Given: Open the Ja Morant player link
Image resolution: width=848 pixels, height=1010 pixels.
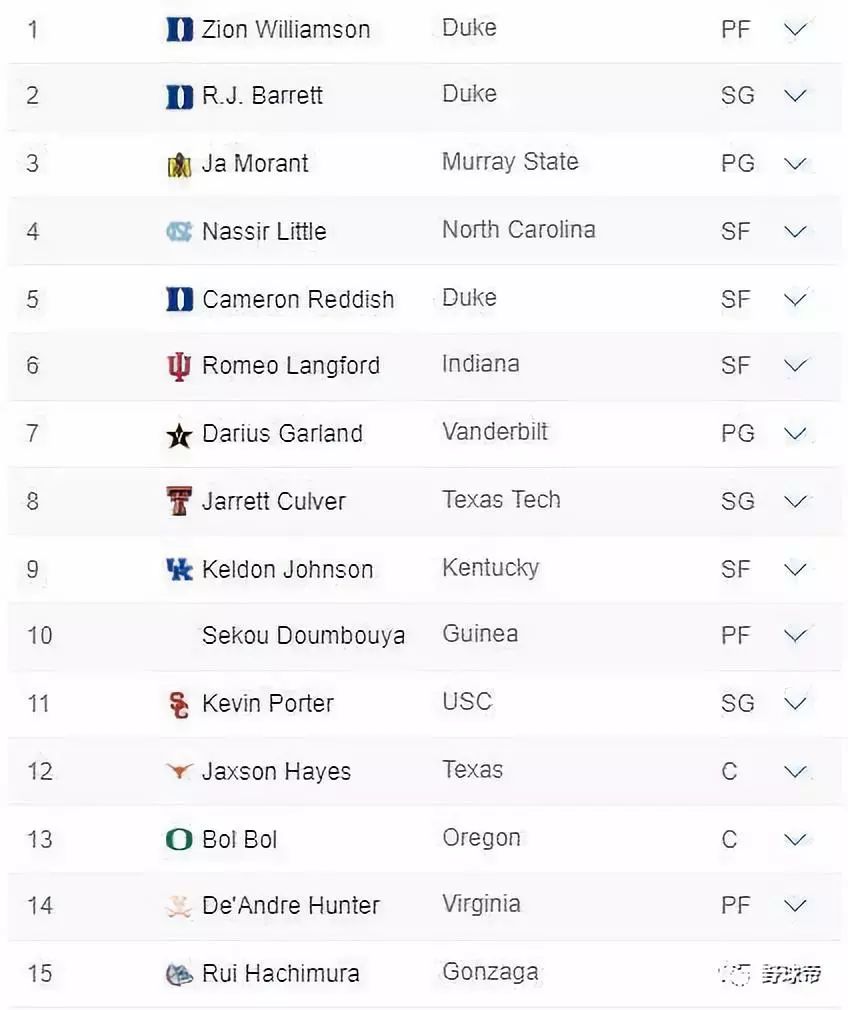Looking at the screenshot, I should pos(255,164).
